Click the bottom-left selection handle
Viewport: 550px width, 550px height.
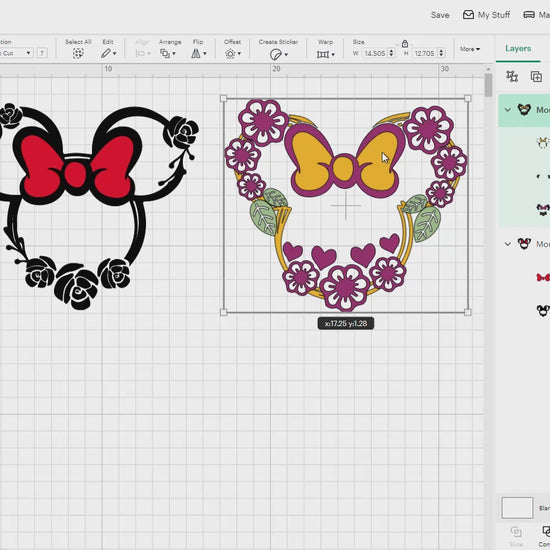click(x=223, y=312)
